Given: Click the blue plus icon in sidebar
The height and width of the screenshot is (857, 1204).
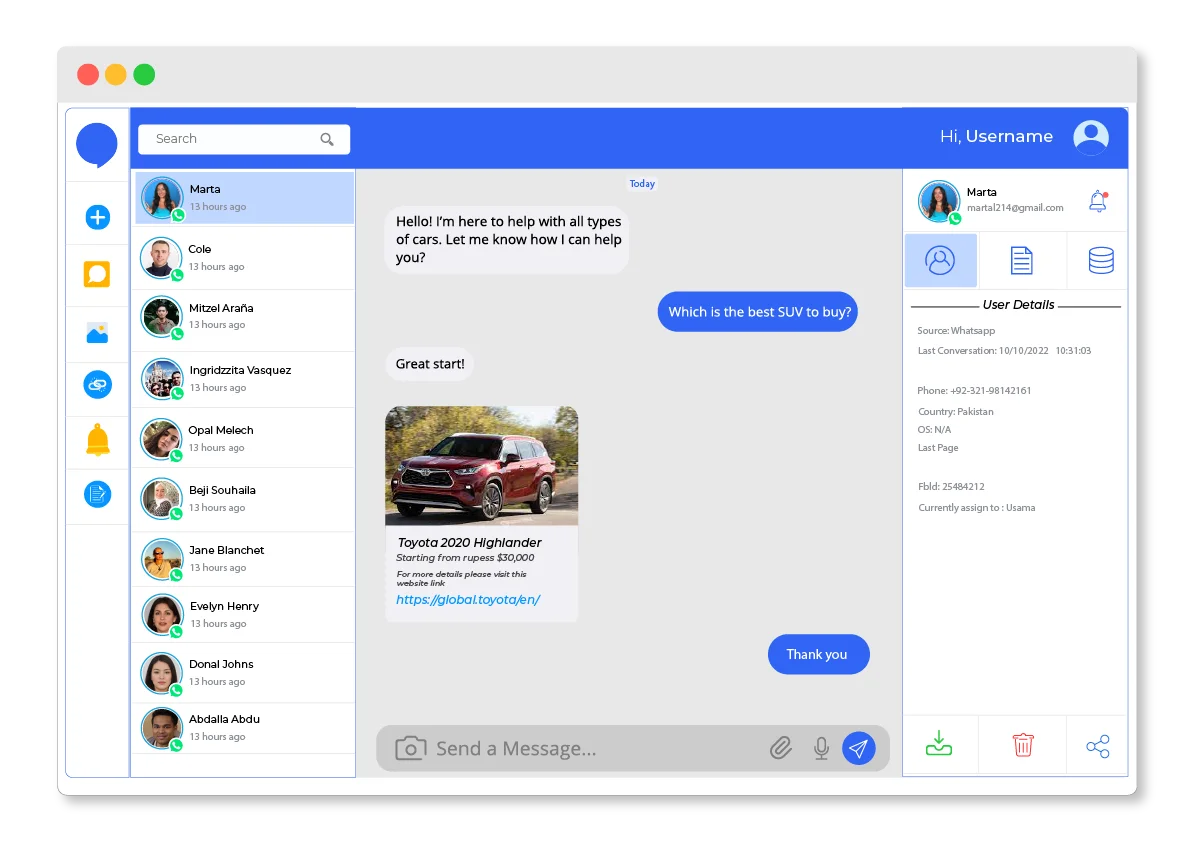Looking at the screenshot, I should click(x=97, y=217).
